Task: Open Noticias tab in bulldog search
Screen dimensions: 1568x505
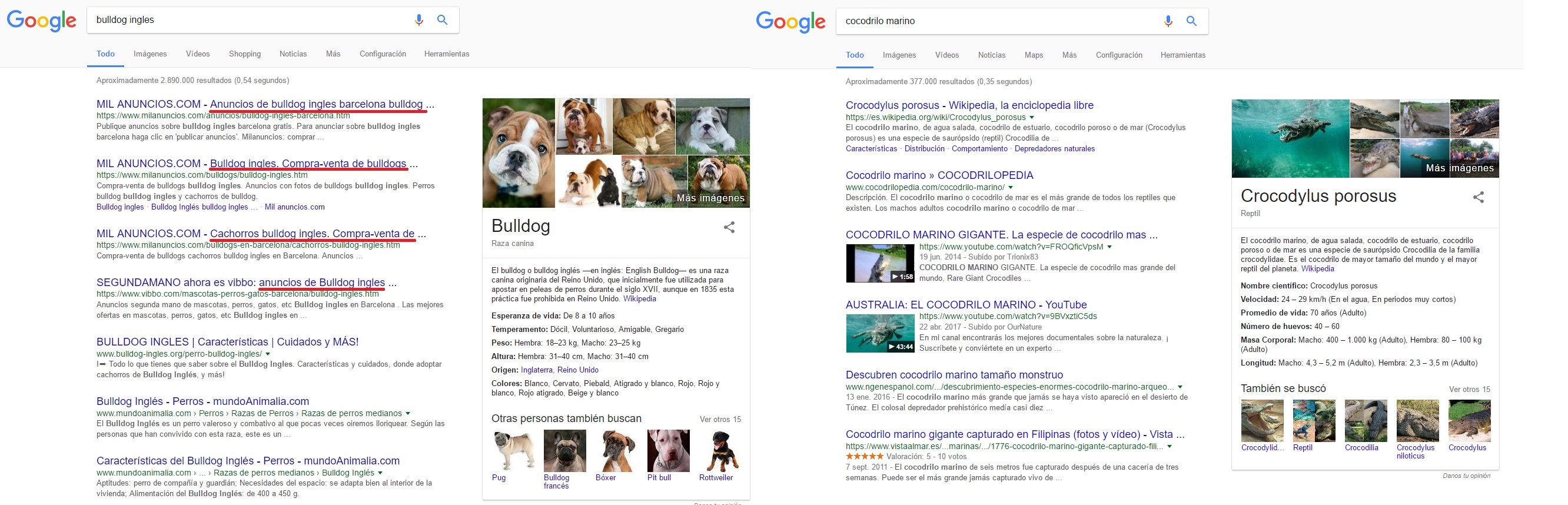Action: tap(293, 54)
